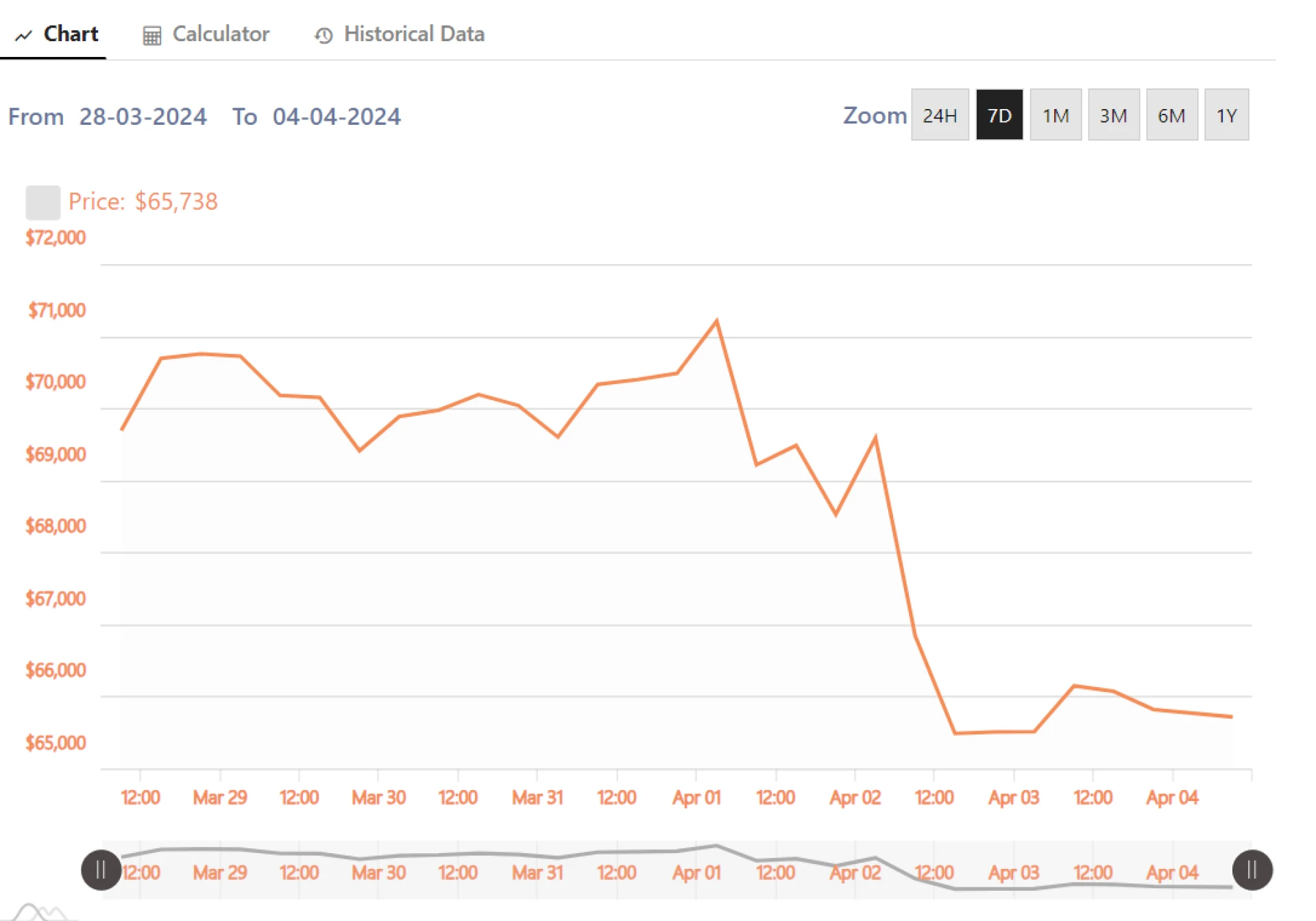Select the 7D zoom range
The height and width of the screenshot is (921, 1316).
(x=999, y=115)
